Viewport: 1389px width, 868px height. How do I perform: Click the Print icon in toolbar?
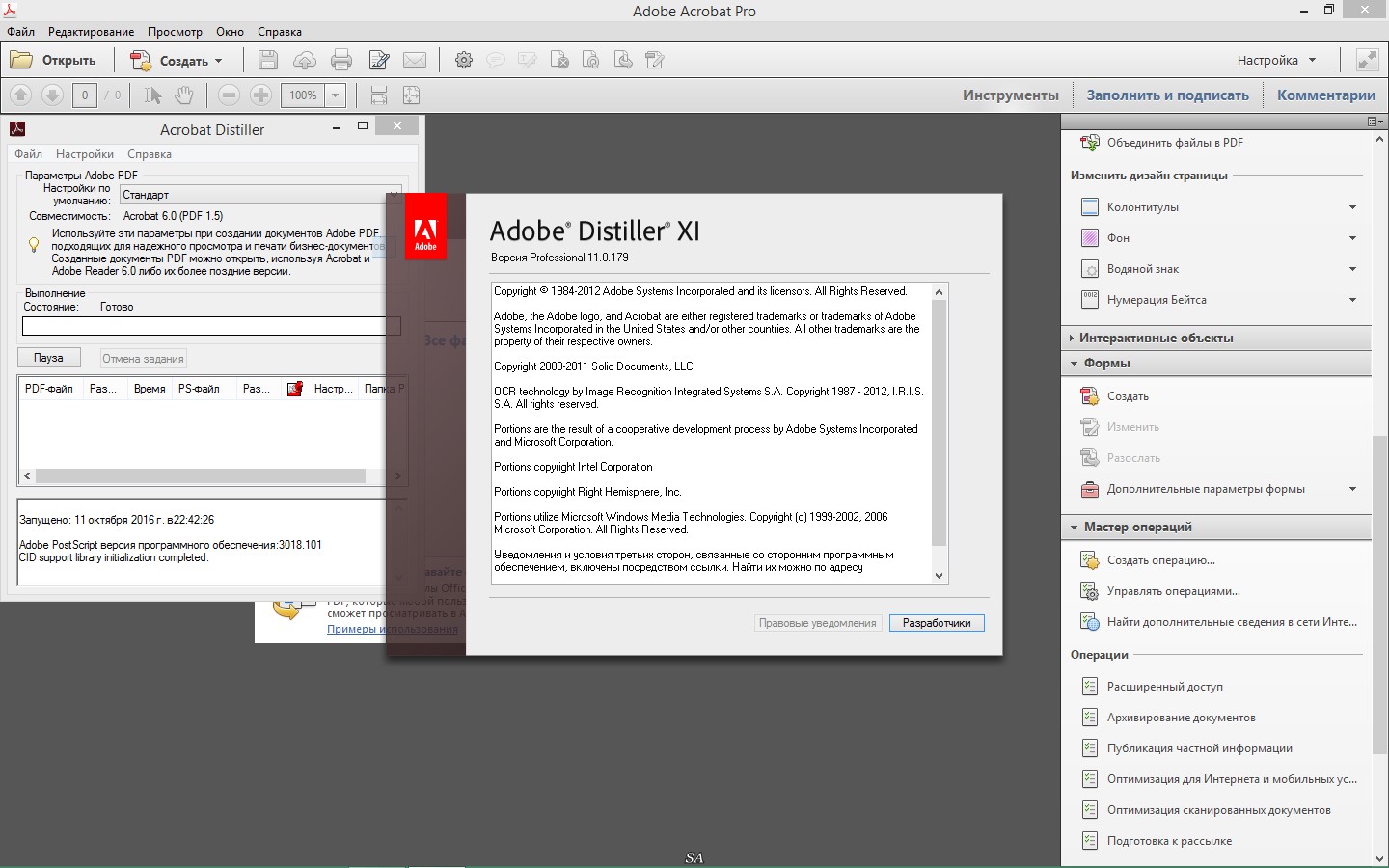(x=341, y=60)
